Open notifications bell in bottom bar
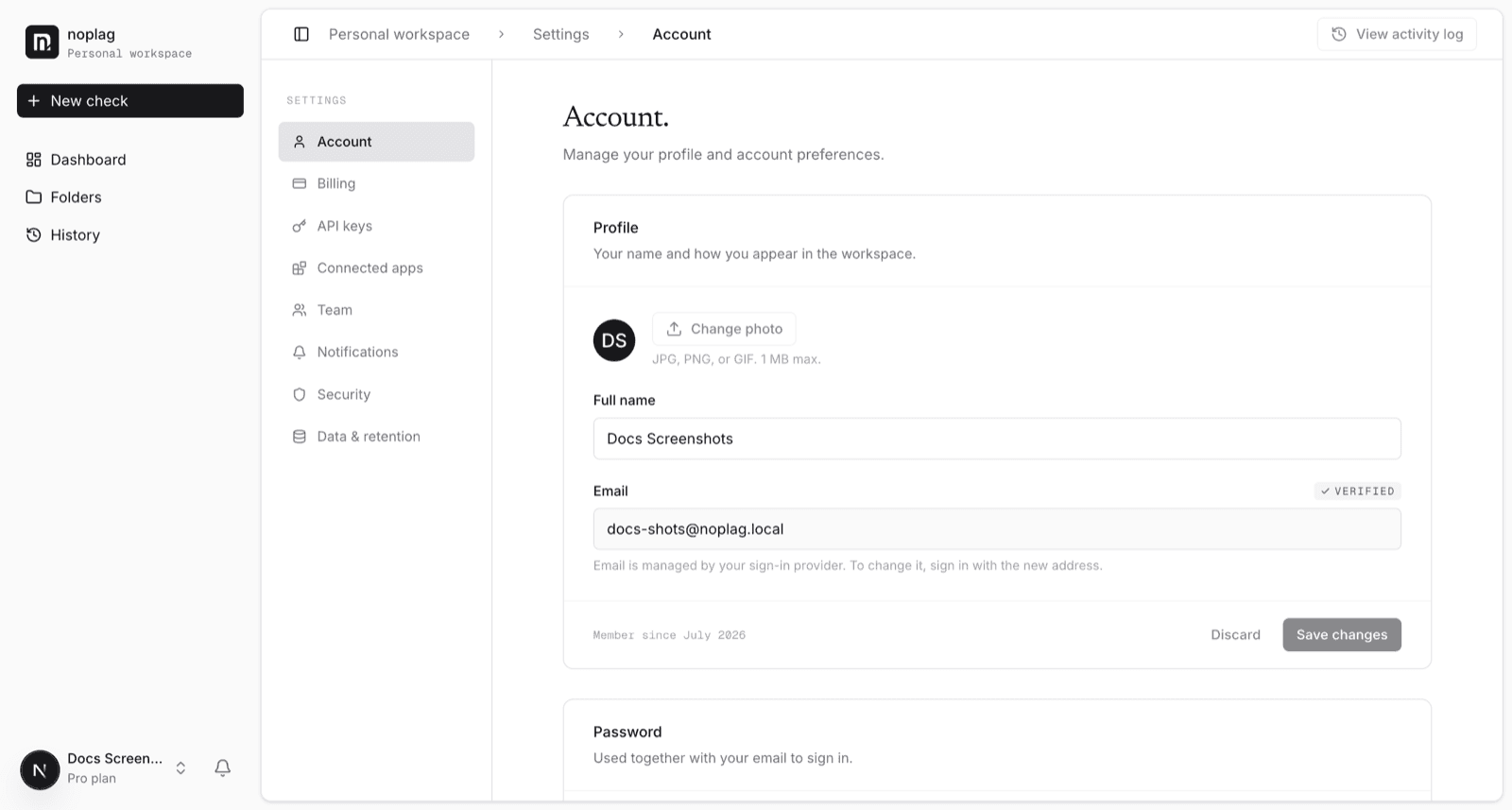1512x810 pixels. click(x=223, y=767)
